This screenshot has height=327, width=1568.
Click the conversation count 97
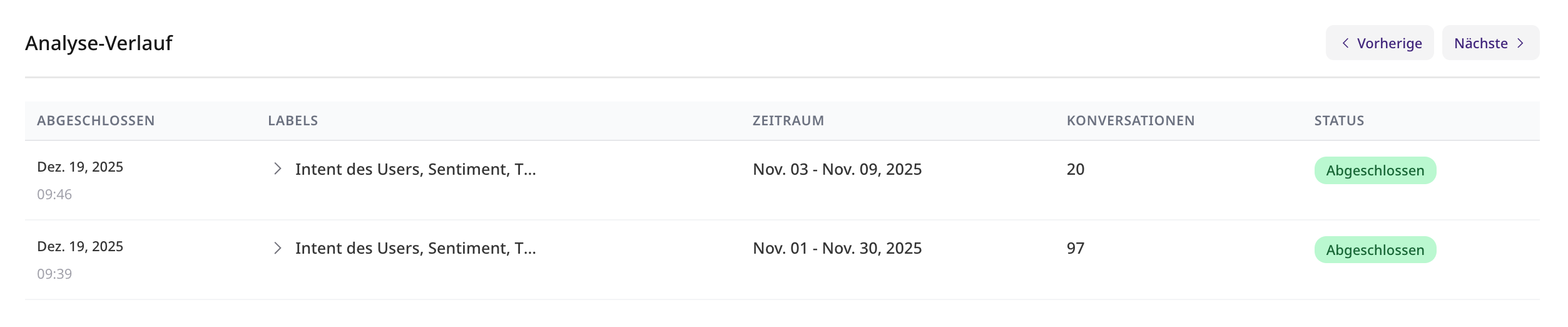tap(1075, 248)
